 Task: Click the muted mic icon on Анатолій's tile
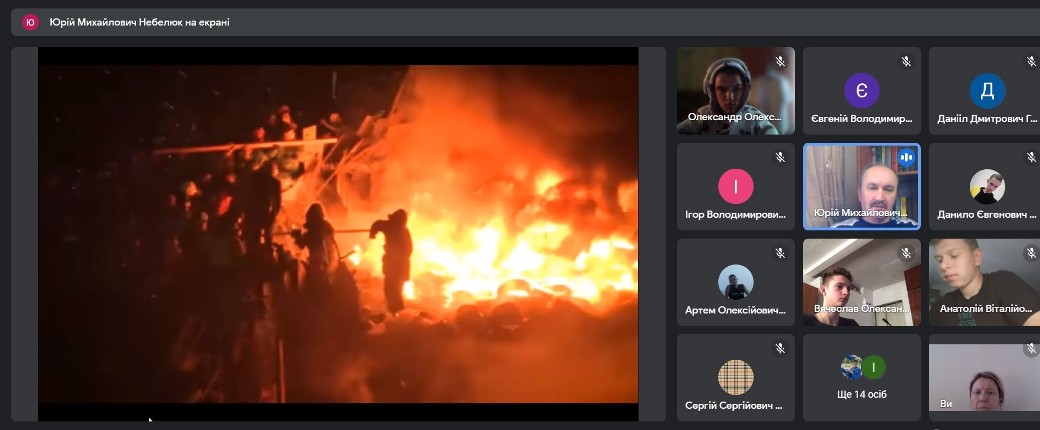(1031, 254)
